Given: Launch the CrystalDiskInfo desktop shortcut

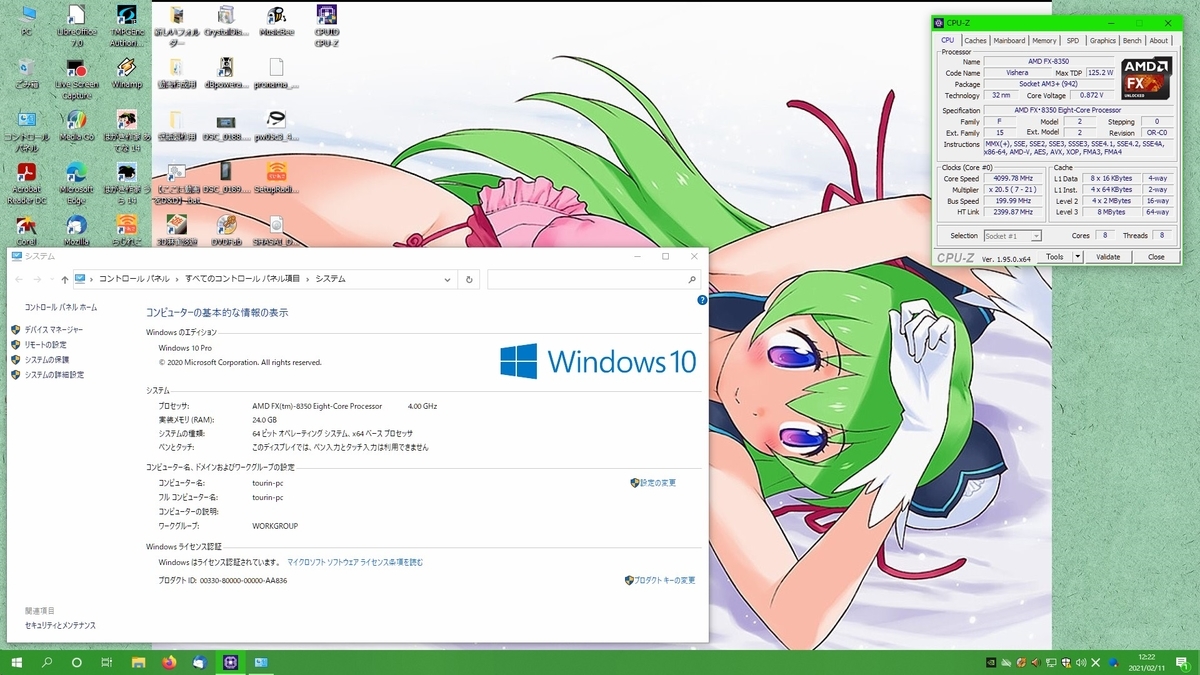Looking at the screenshot, I should (226, 21).
